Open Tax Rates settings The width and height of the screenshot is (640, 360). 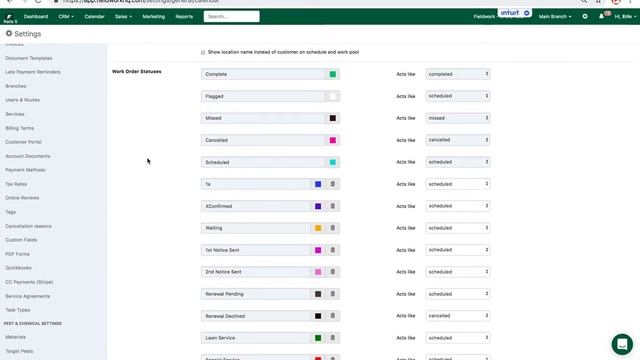click(x=16, y=184)
